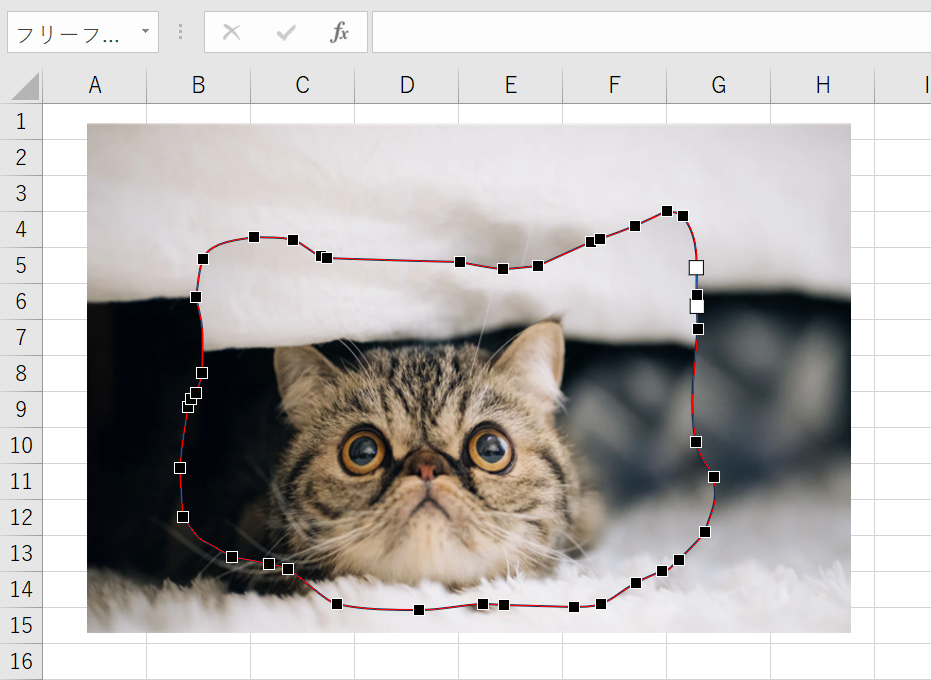Click the large white handle at row 5
This screenshot has height=680, width=931.
coord(696,268)
